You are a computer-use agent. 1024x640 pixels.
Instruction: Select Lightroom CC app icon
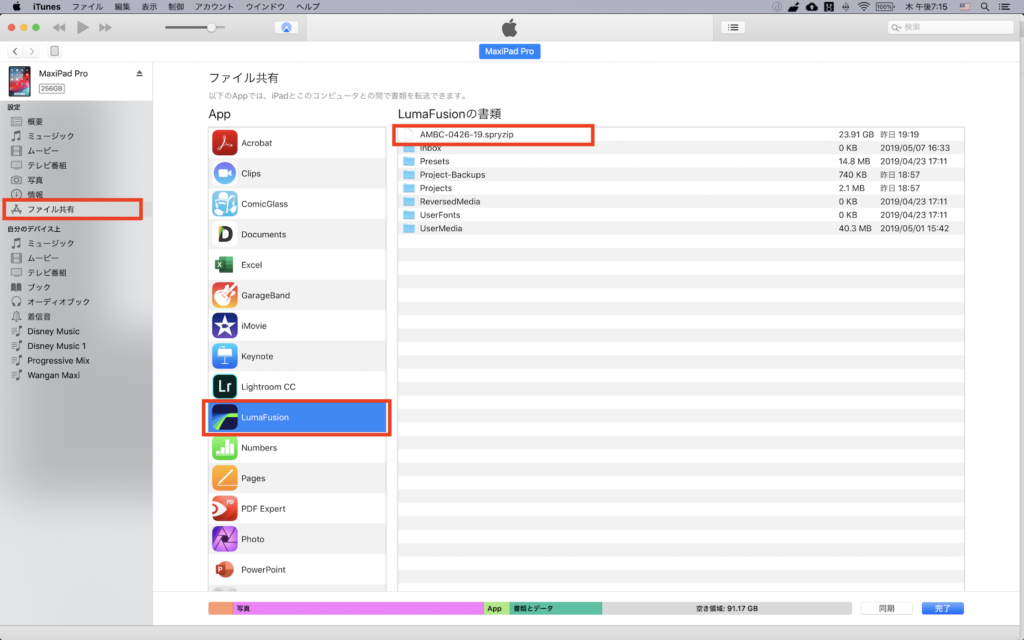(224, 387)
